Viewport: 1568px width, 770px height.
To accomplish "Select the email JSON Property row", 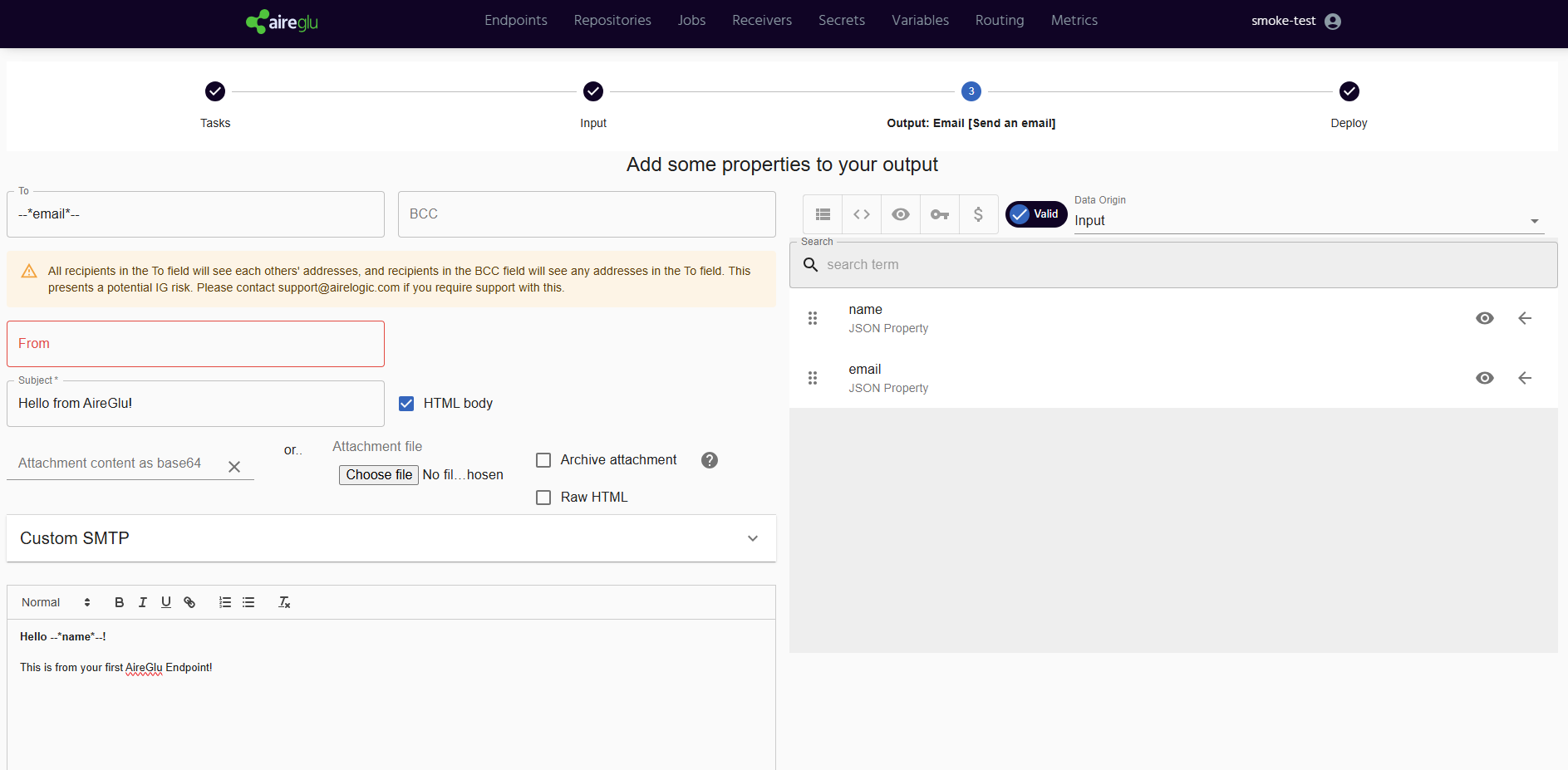I will tap(1173, 378).
